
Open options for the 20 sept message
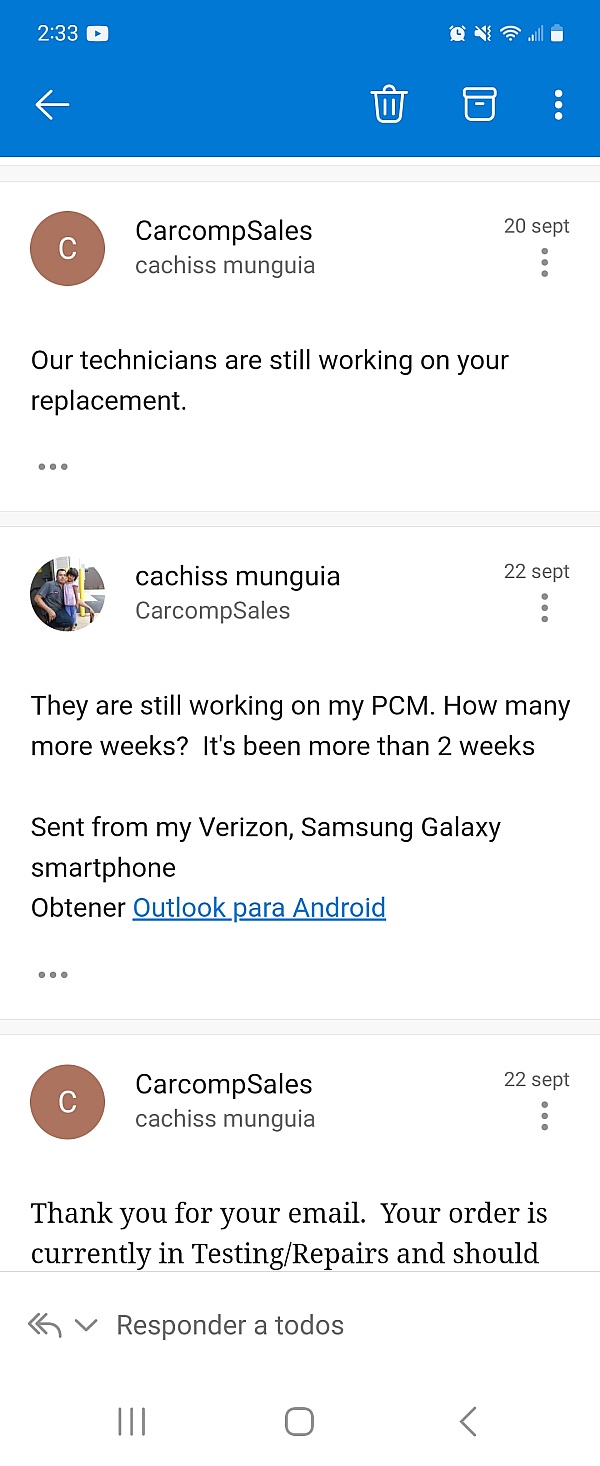tap(544, 262)
